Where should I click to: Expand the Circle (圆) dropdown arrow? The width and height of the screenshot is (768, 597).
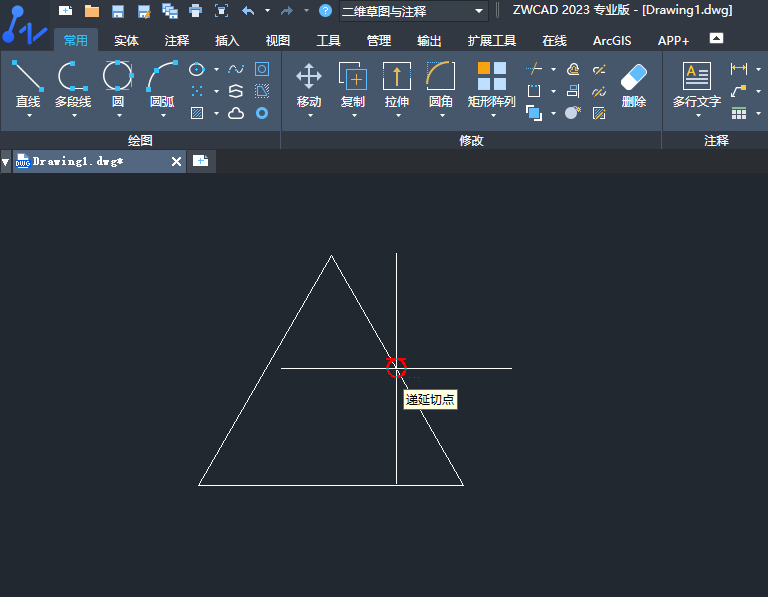119,116
